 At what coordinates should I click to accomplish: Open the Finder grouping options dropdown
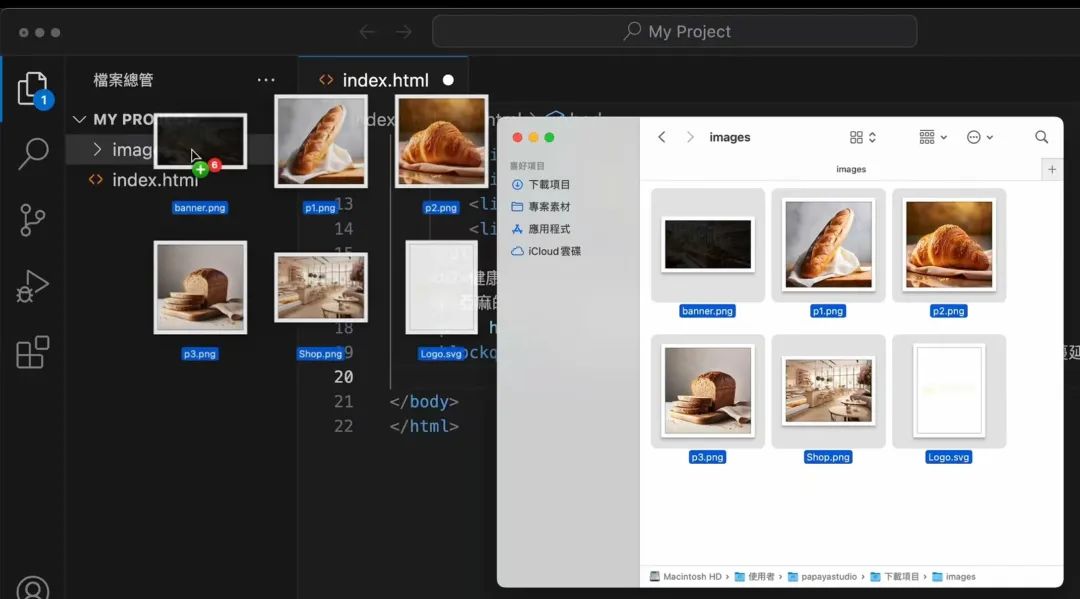coord(932,137)
